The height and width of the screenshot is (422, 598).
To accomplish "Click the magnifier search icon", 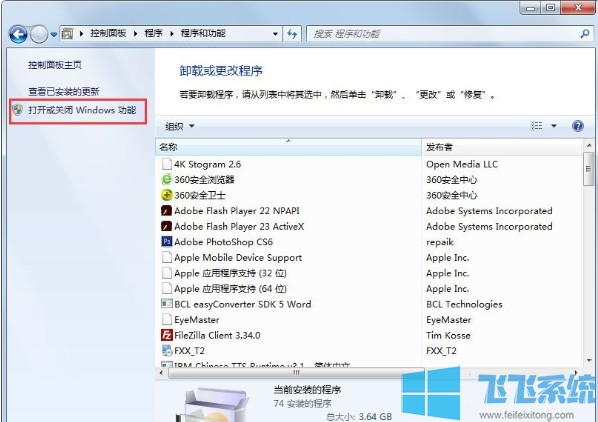I will [x=585, y=34].
